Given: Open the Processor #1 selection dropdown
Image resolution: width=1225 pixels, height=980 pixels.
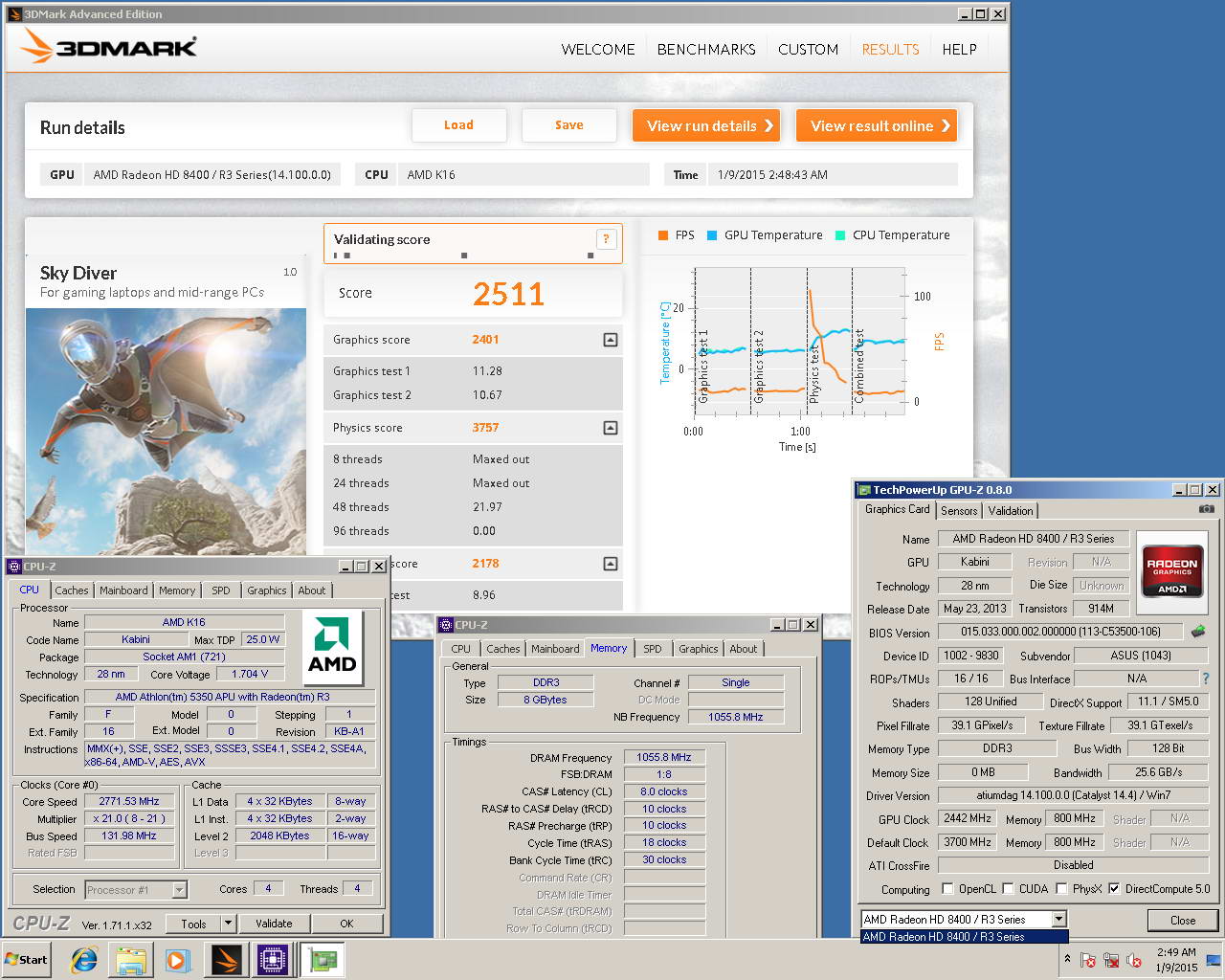Looking at the screenshot, I should click(179, 890).
